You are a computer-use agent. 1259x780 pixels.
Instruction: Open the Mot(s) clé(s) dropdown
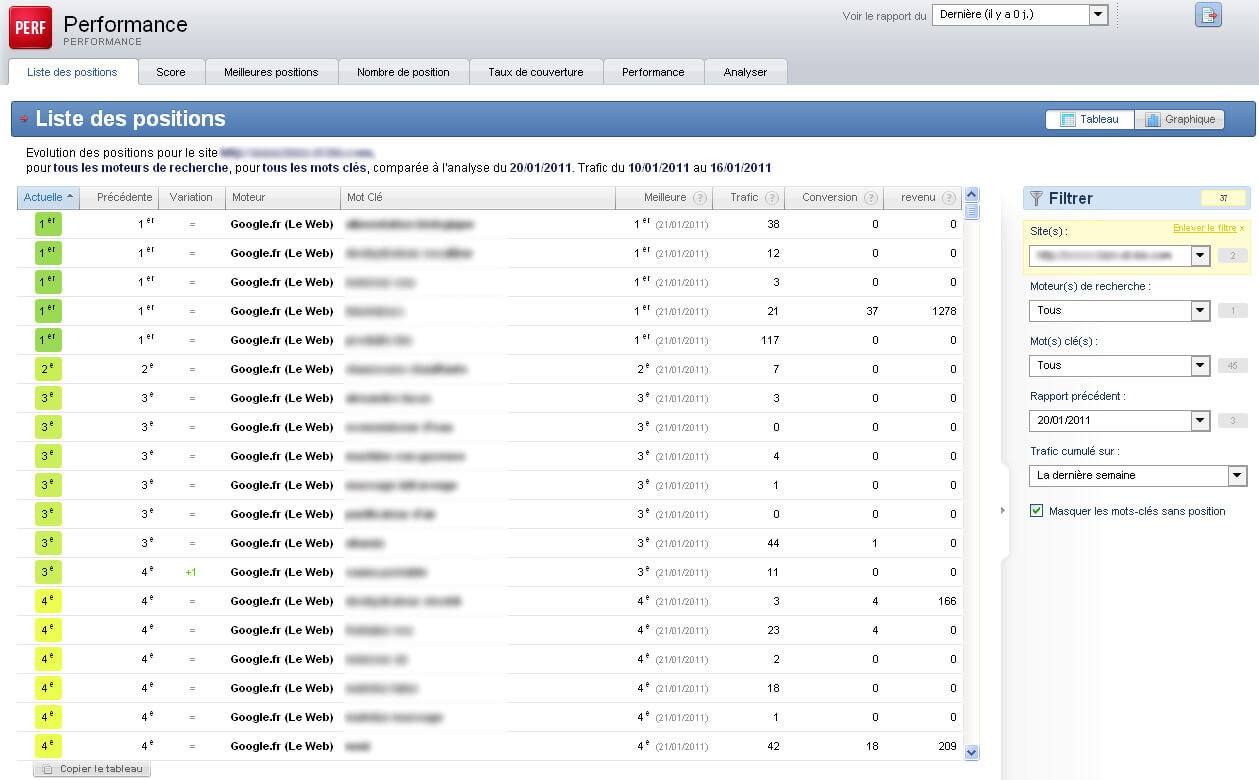click(1201, 366)
